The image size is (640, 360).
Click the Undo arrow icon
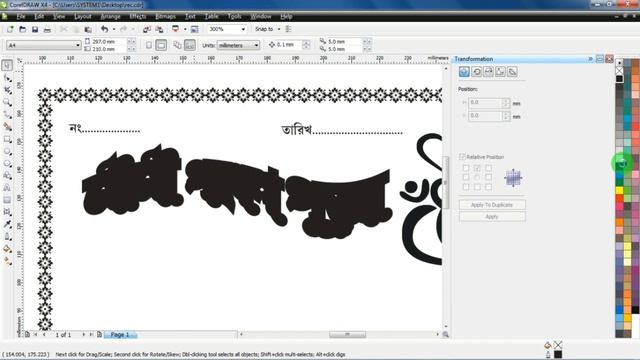[x=104, y=29]
